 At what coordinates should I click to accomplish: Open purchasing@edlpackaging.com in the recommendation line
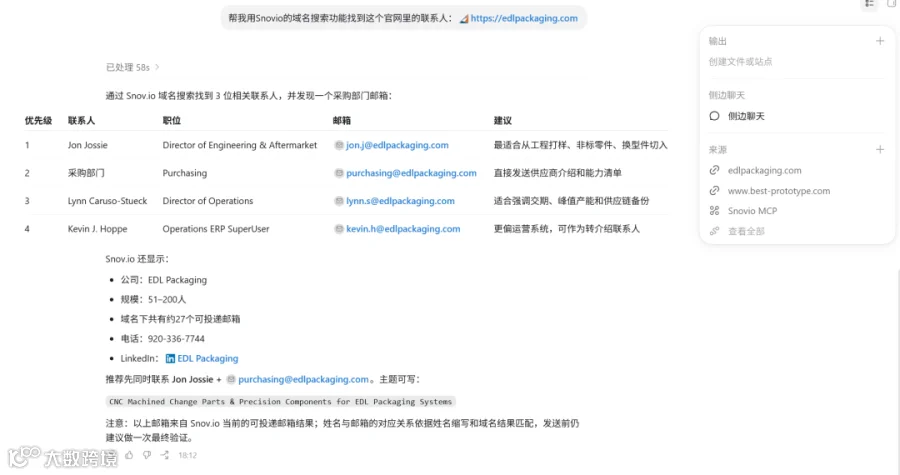(x=303, y=379)
